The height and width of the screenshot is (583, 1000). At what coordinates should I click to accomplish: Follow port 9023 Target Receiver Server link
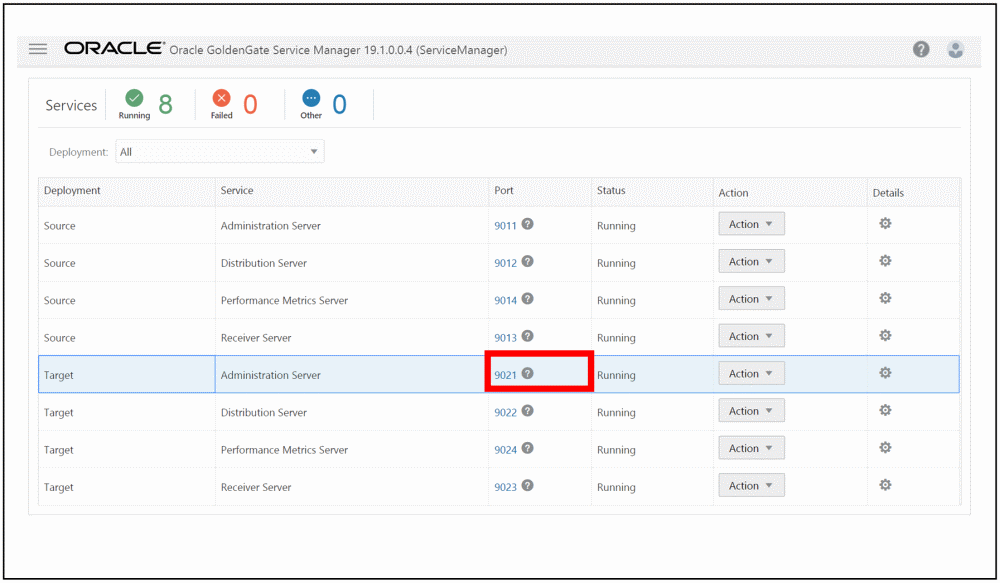coord(505,487)
